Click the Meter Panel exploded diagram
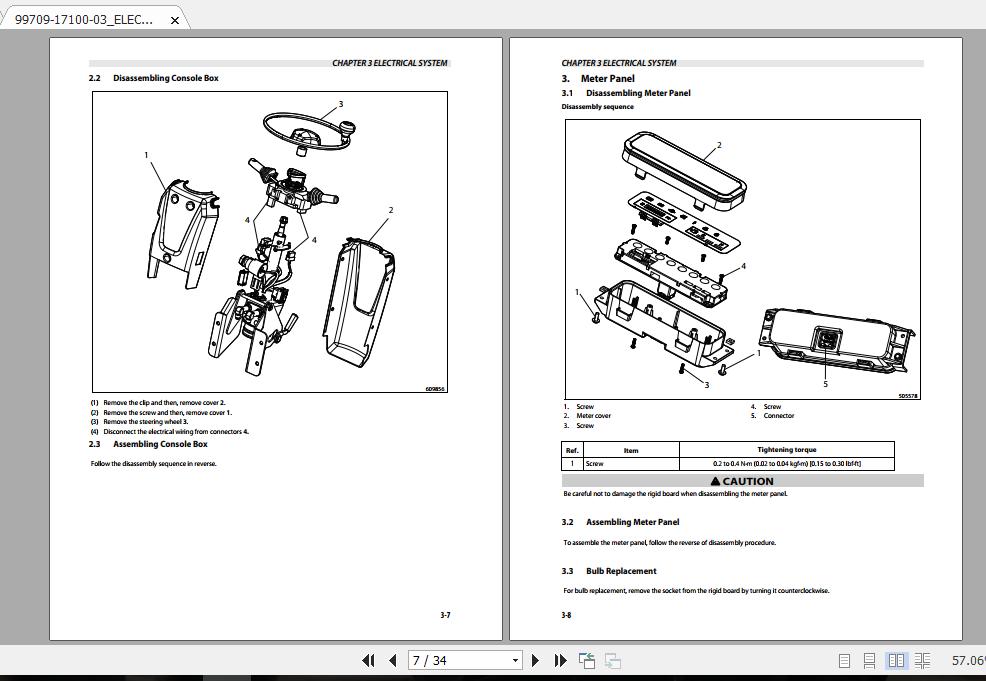This screenshot has height=681, width=986. click(x=740, y=255)
